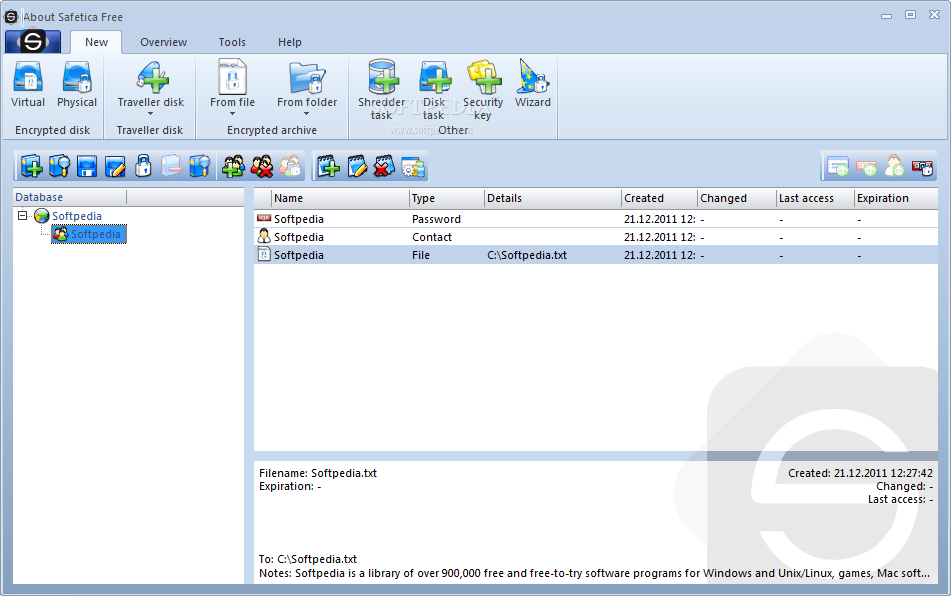Click the red password padlock icon
The image size is (951, 596).
pos(922,166)
